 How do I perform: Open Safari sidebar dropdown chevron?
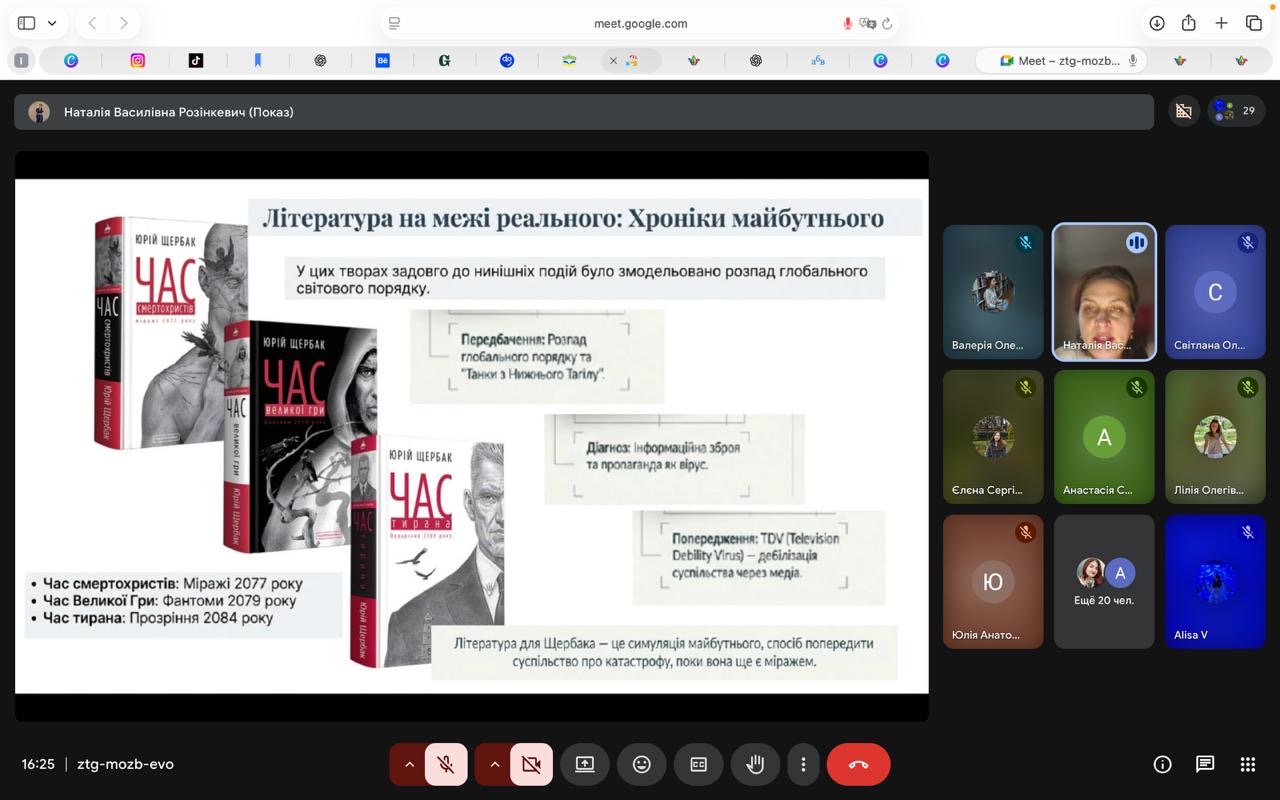[52, 23]
